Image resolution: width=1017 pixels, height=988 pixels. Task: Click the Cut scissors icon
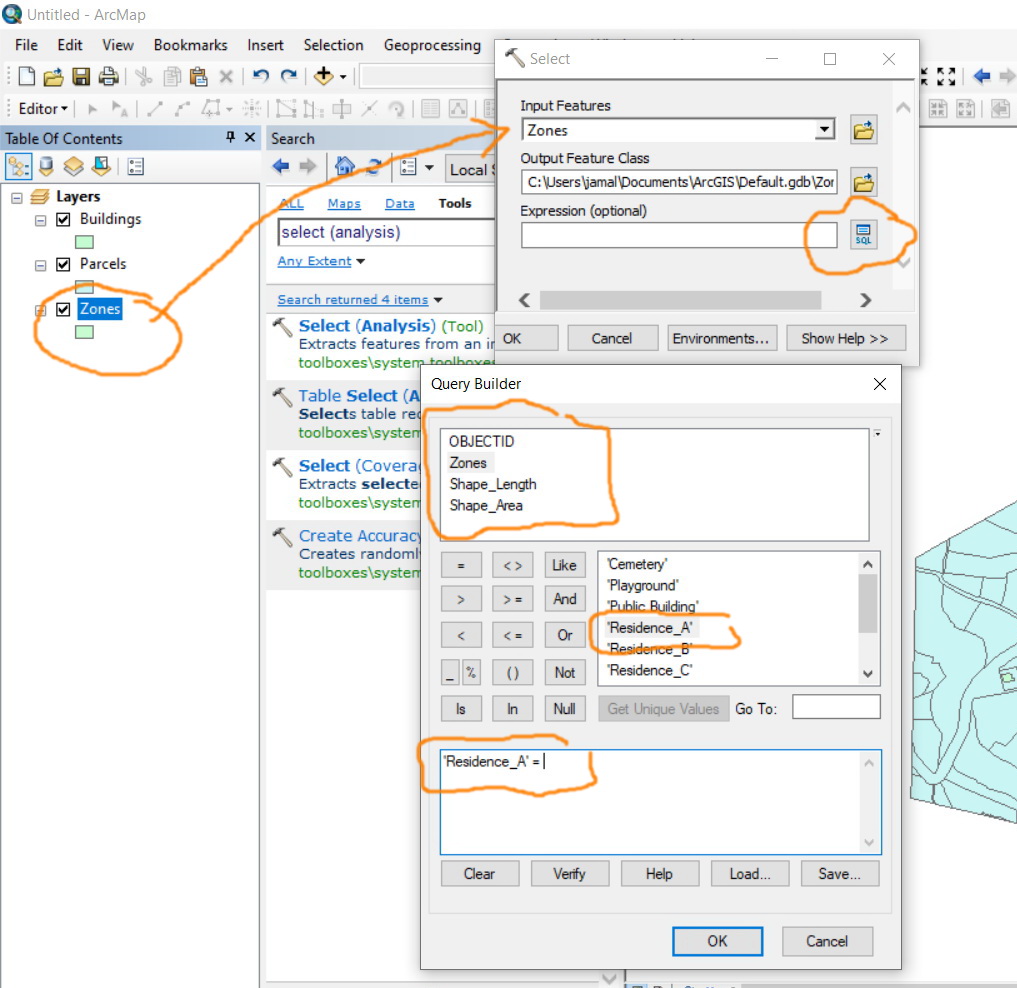coord(143,77)
